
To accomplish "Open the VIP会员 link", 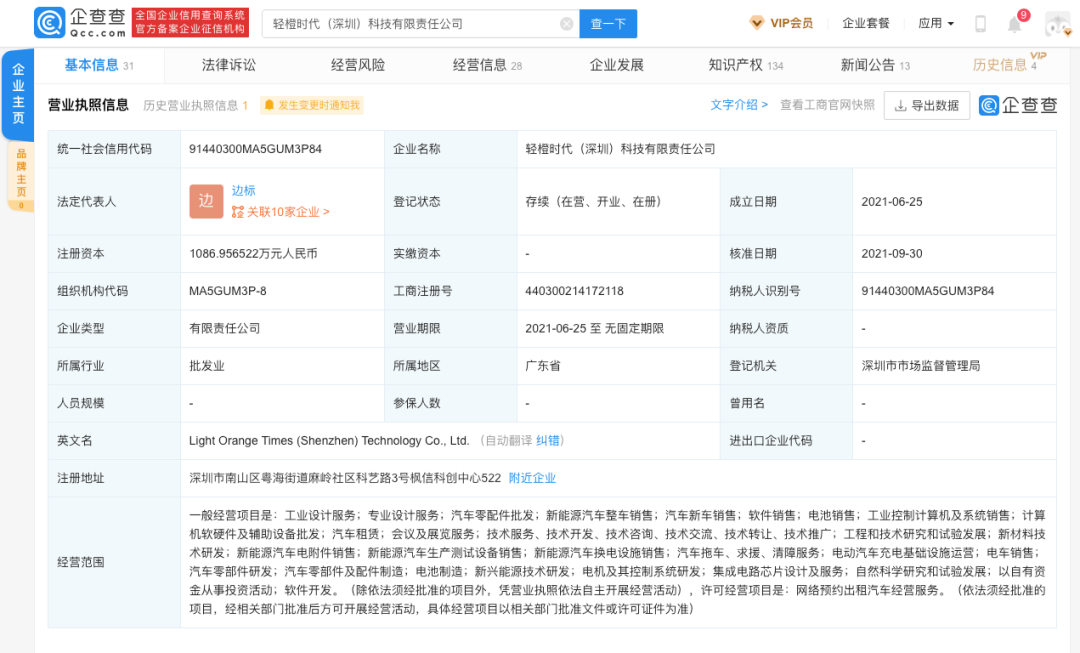I will (791, 23).
